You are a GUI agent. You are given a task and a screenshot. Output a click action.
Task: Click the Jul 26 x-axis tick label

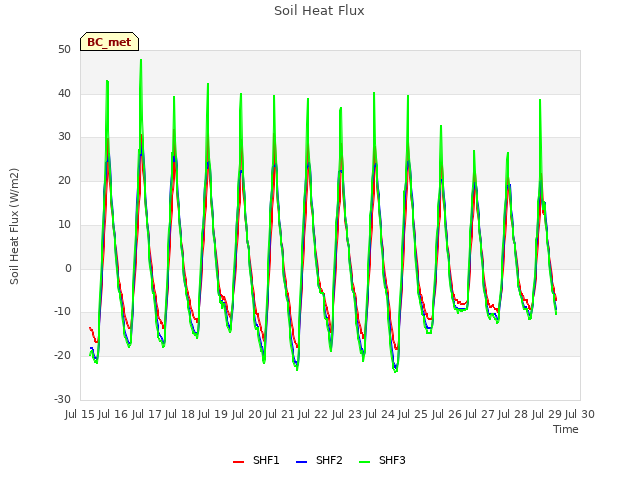[447, 414]
